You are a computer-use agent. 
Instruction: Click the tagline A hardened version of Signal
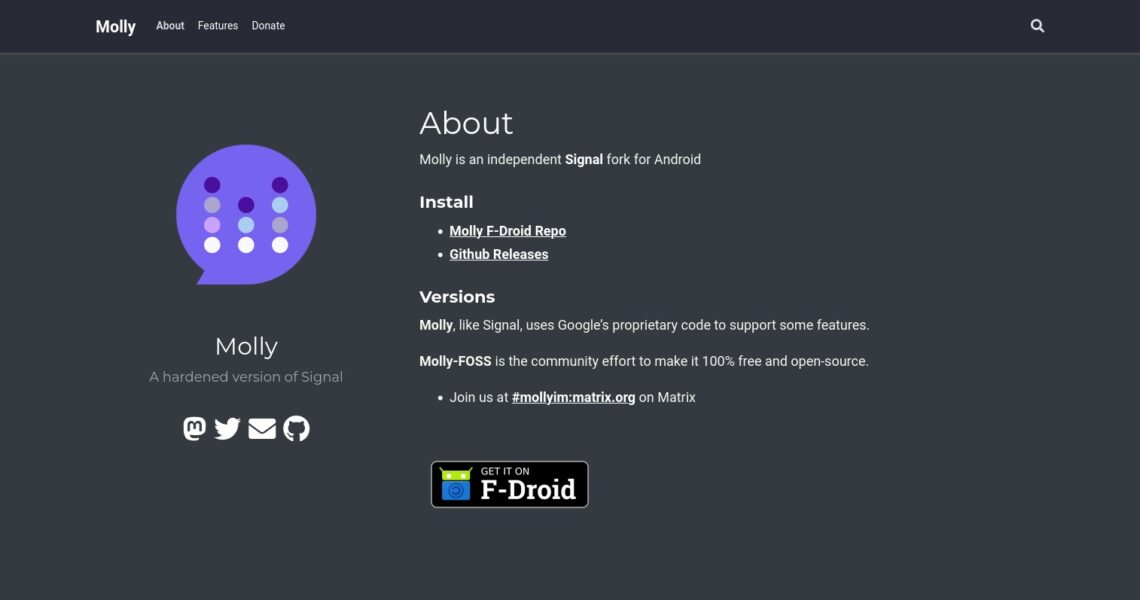point(246,377)
